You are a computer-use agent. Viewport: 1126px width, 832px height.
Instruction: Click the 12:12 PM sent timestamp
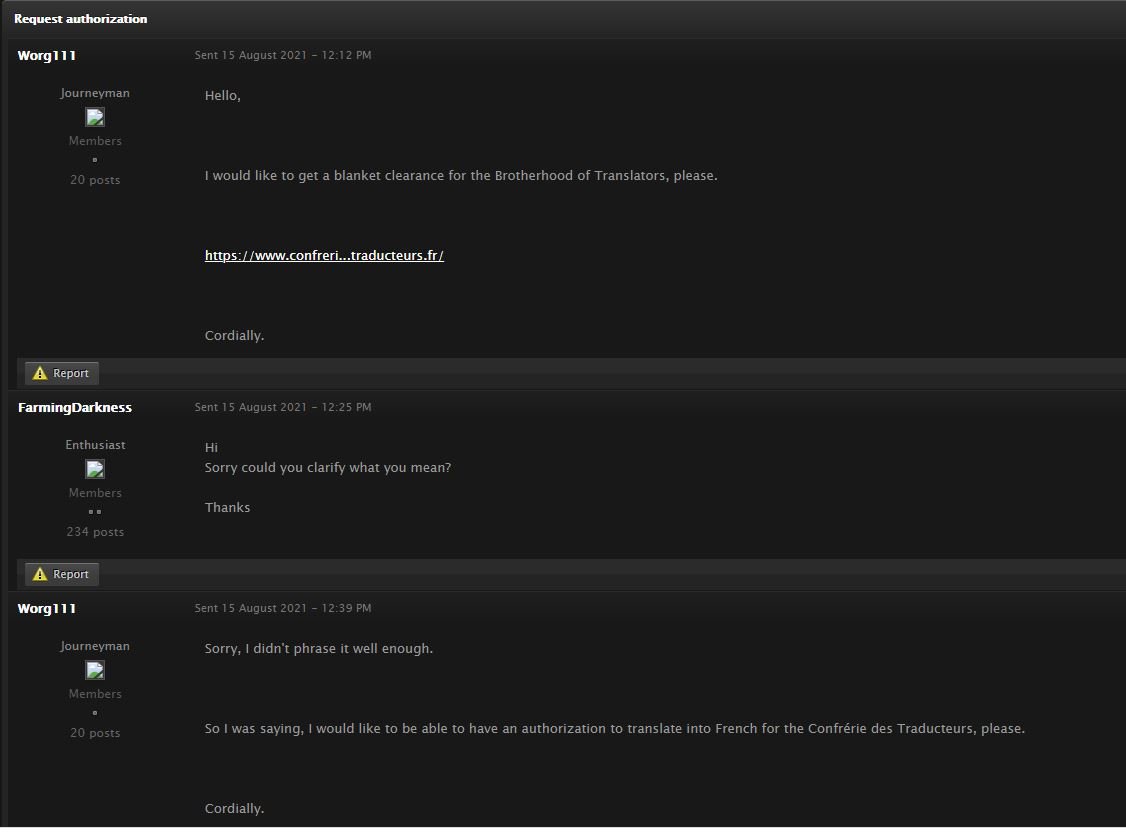tap(283, 56)
